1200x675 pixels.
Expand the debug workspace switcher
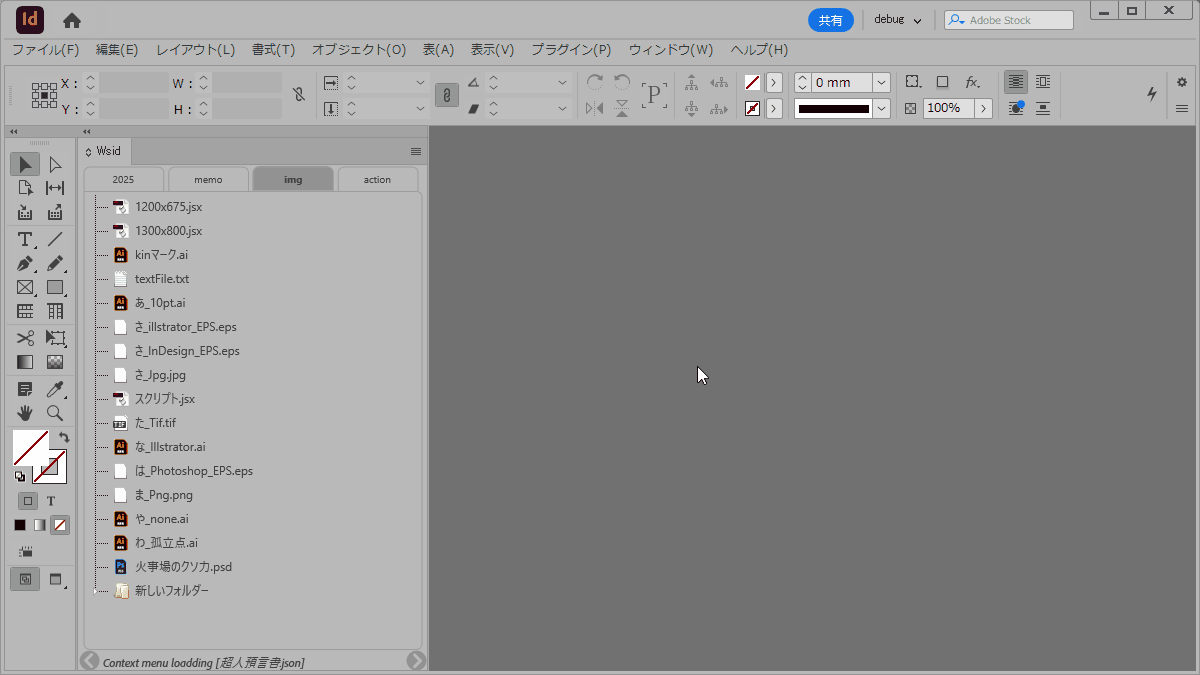coord(897,20)
